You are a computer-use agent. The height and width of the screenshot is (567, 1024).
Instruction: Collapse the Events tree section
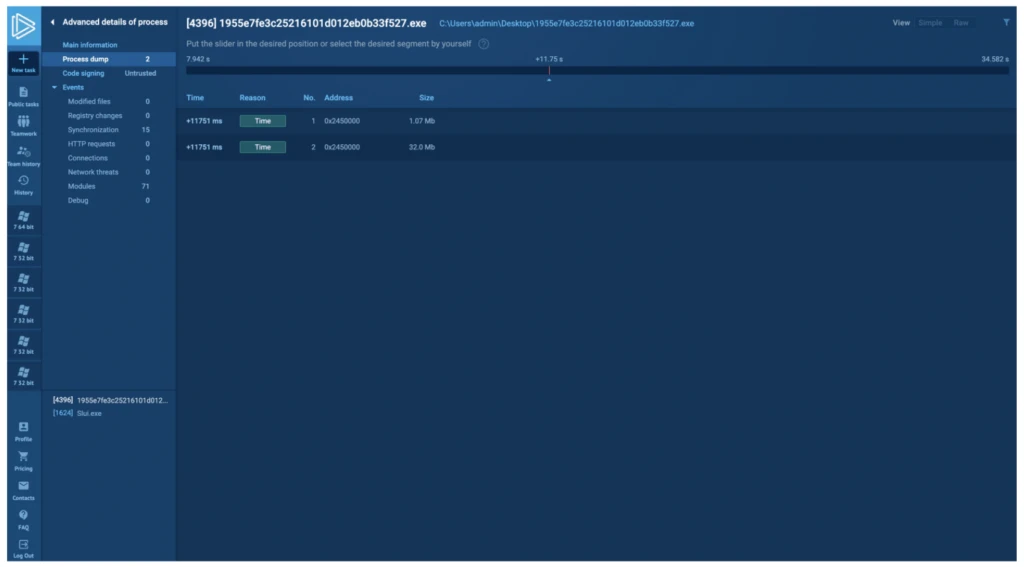click(x=55, y=88)
